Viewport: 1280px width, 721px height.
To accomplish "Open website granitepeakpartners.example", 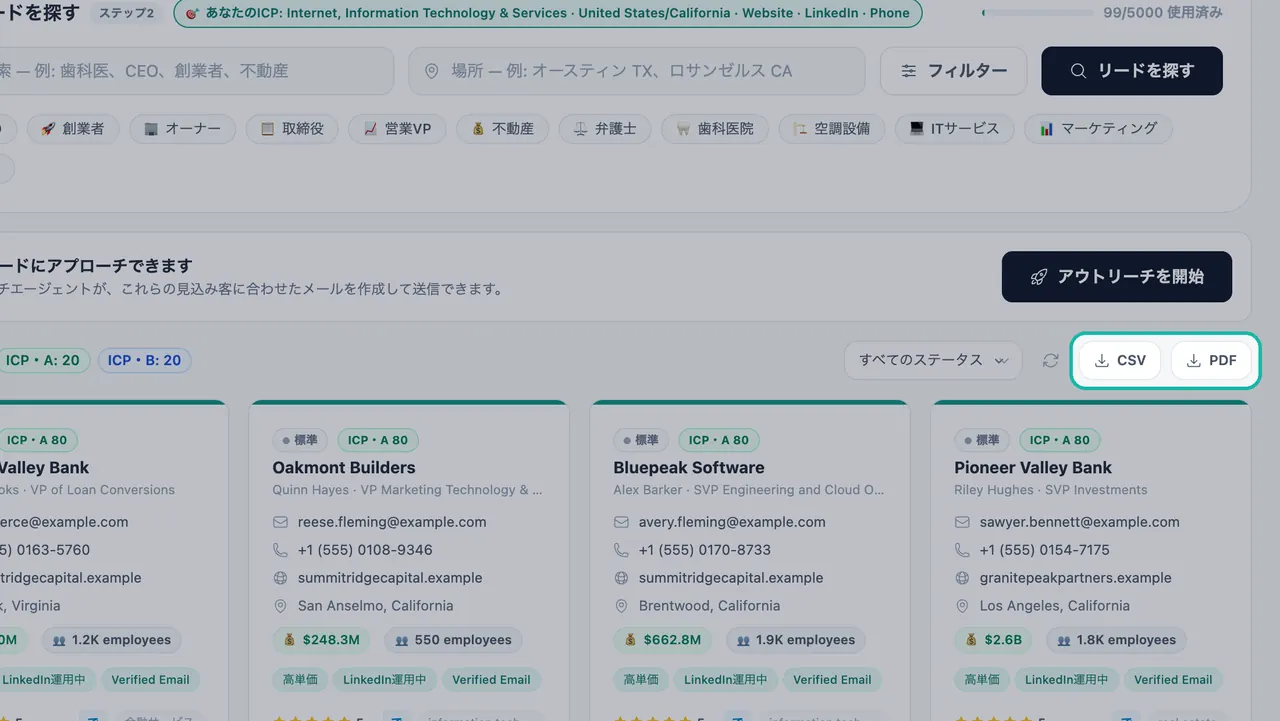I will pyautogui.click(x=1076, y=578).
